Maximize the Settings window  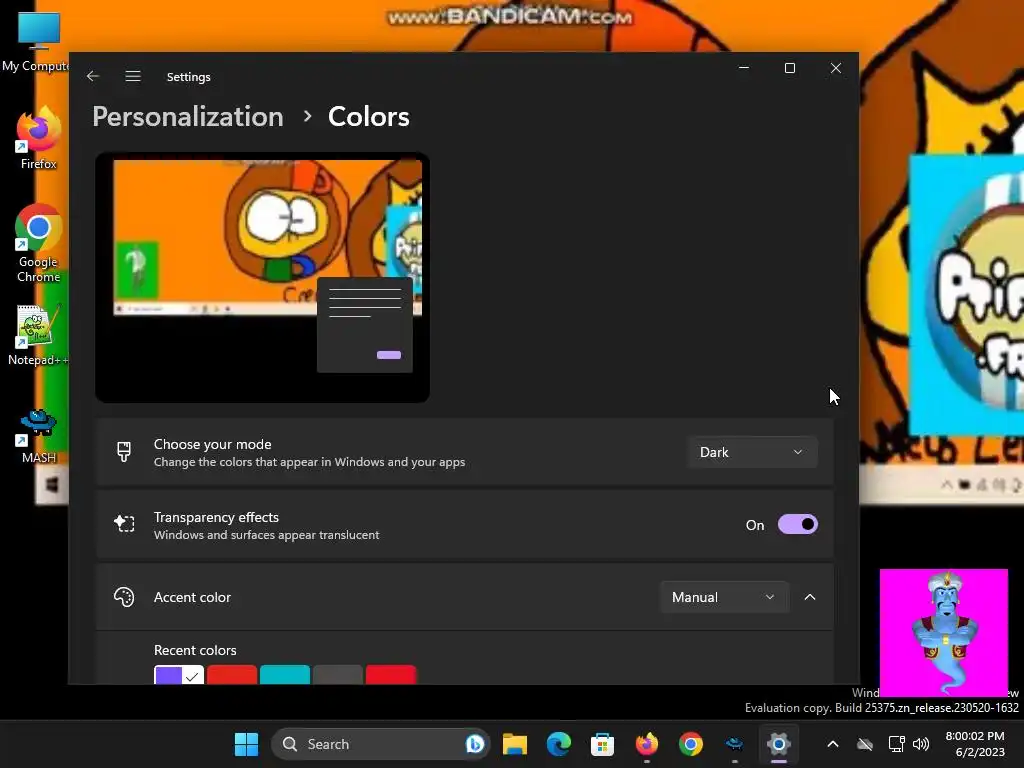(x=790, y=68)
